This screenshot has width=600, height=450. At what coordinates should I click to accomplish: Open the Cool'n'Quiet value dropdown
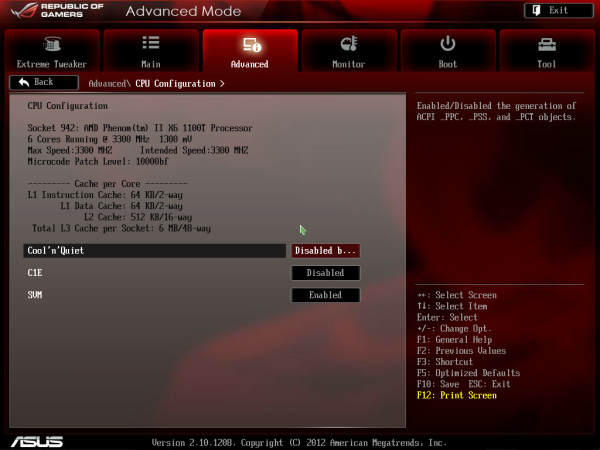pyautogui.click(x=325, y=251)
